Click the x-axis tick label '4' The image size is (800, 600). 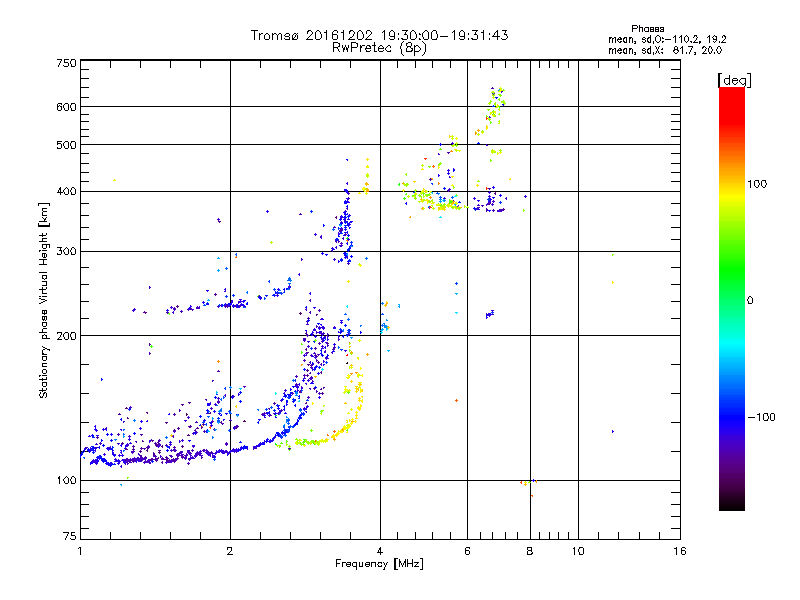pyautogui.click(x=380, y=551)
